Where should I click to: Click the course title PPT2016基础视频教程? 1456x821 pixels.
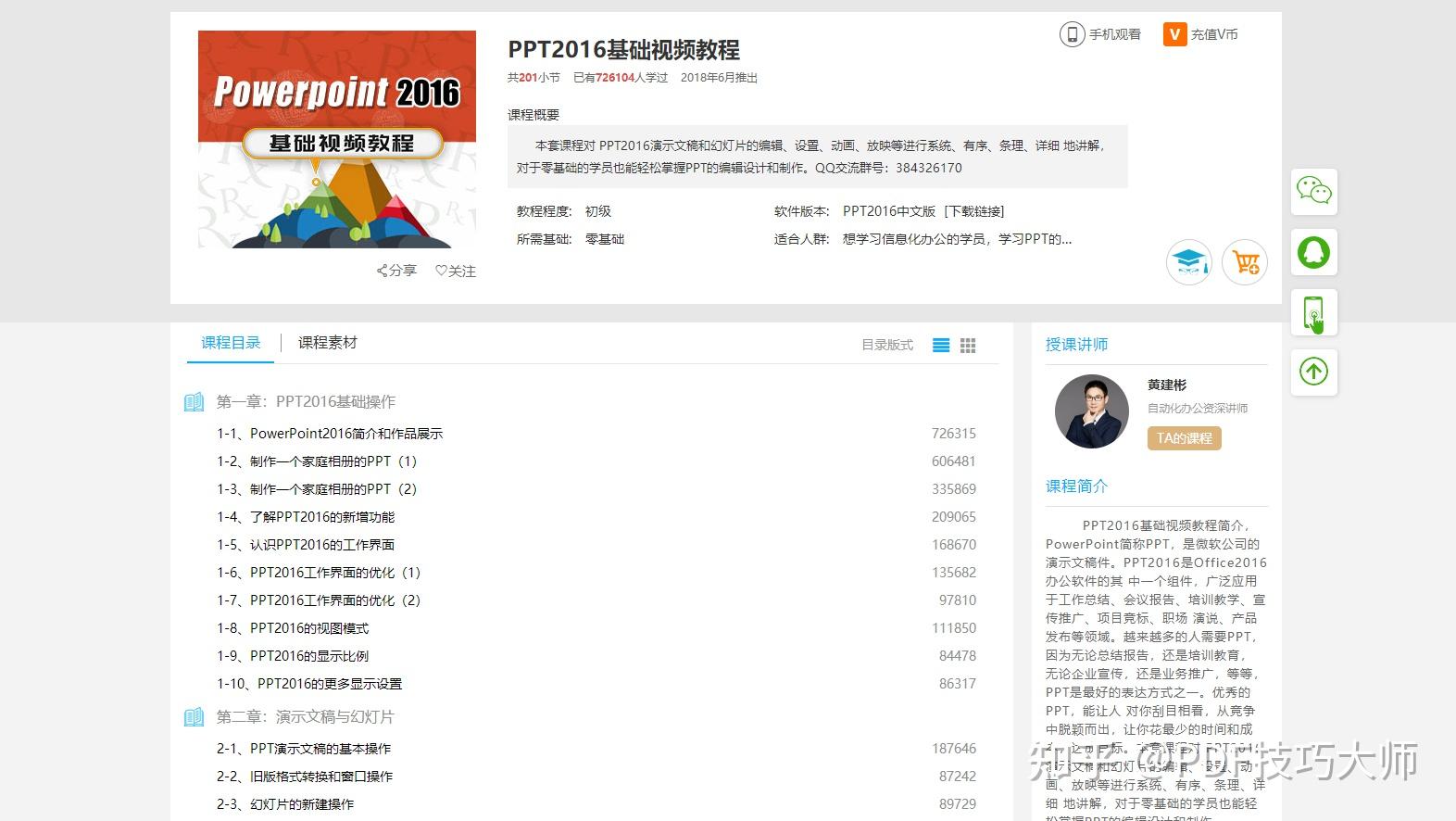pos(623,50)
